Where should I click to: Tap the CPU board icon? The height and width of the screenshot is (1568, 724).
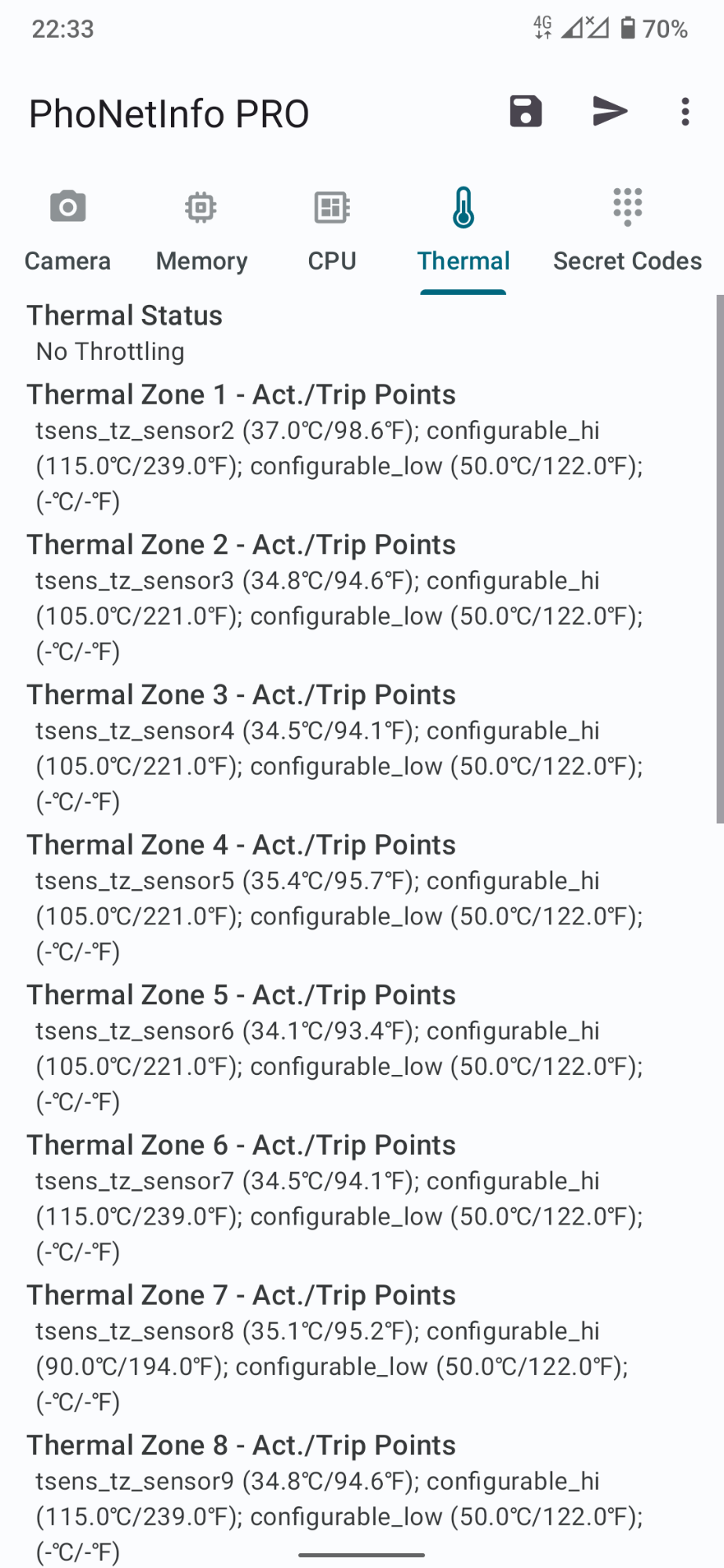tap(332, 207)
